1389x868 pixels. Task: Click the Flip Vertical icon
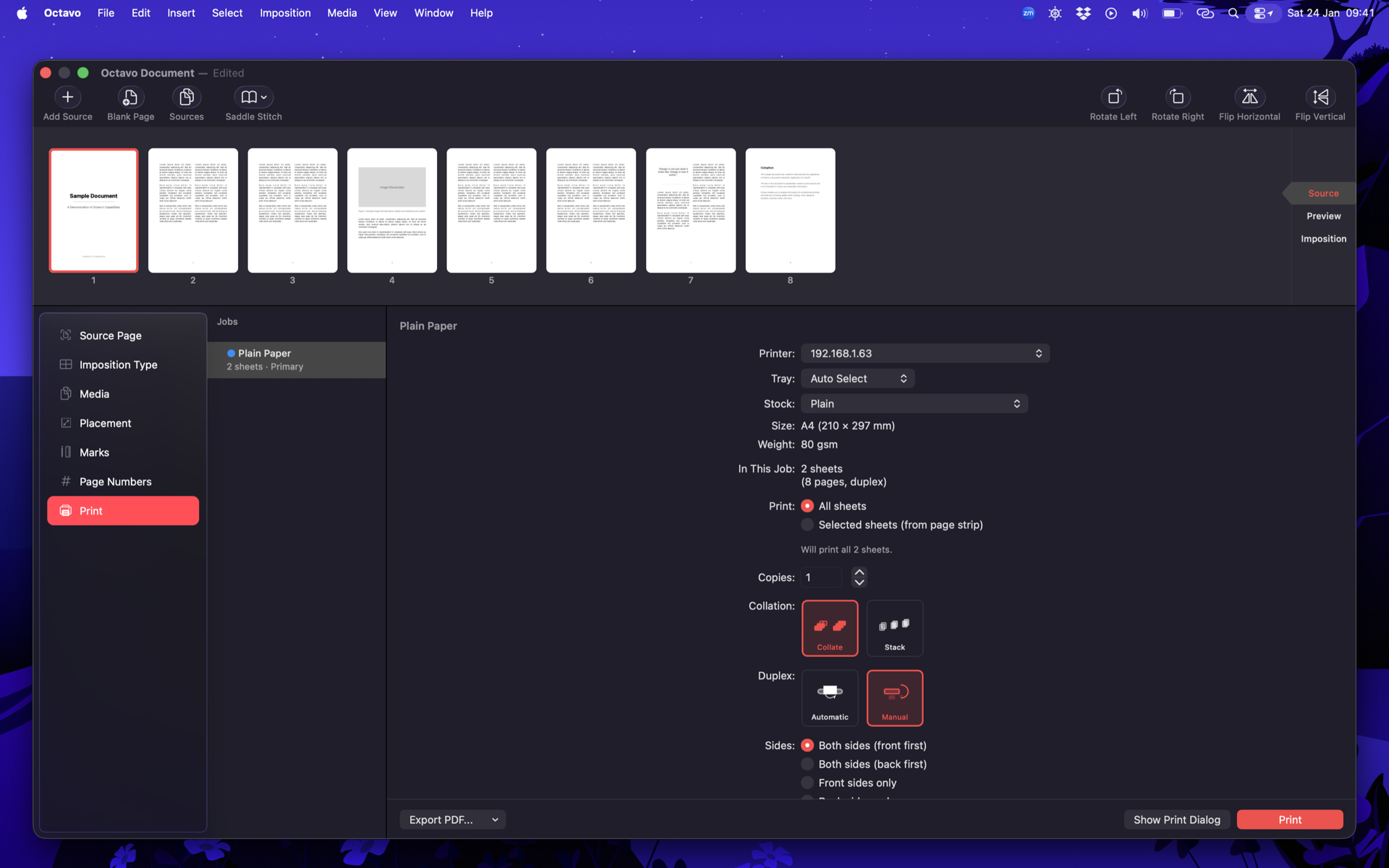1320,97
